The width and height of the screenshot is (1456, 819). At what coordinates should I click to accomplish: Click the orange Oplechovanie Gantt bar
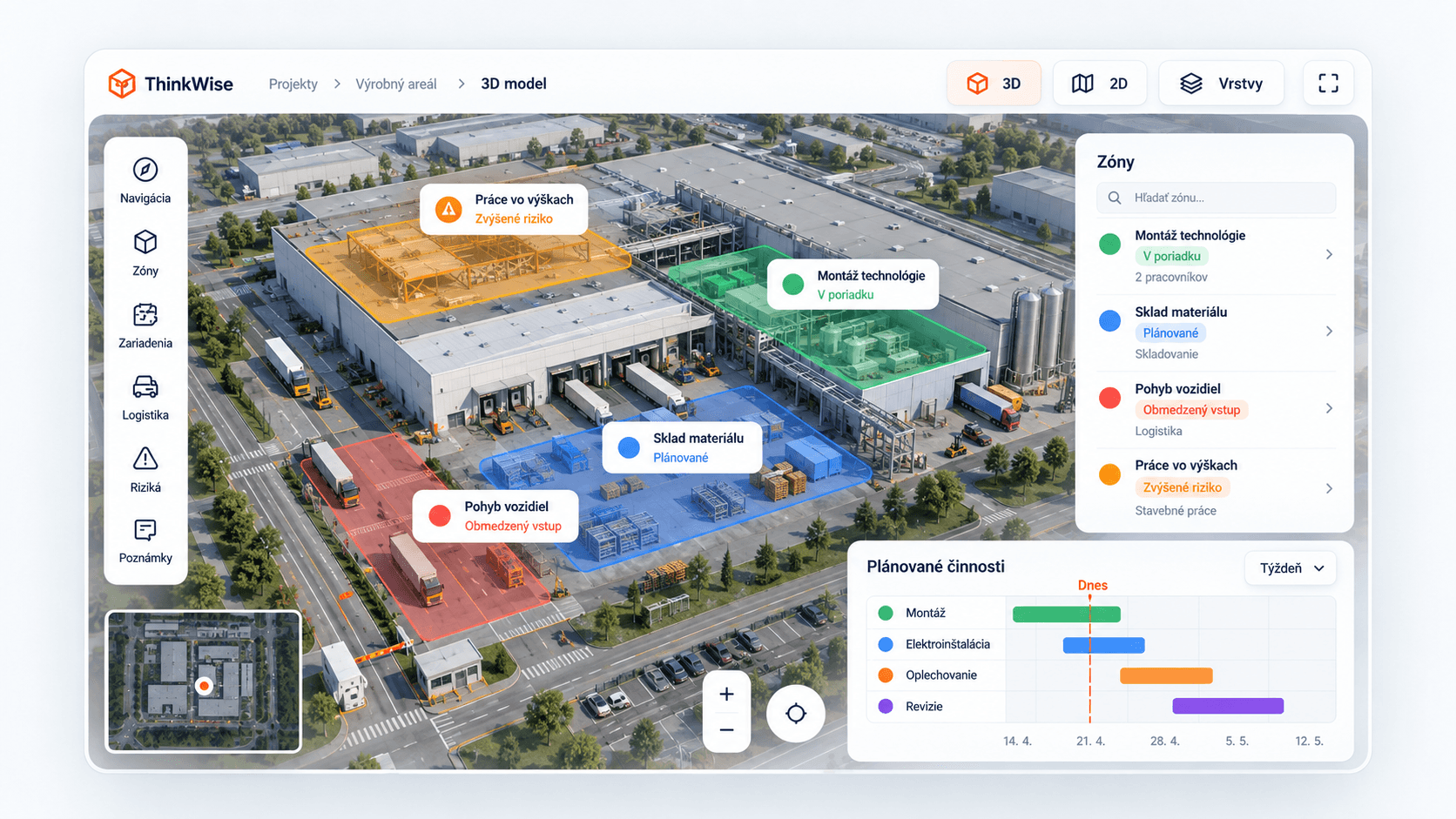pos(1166,675)
